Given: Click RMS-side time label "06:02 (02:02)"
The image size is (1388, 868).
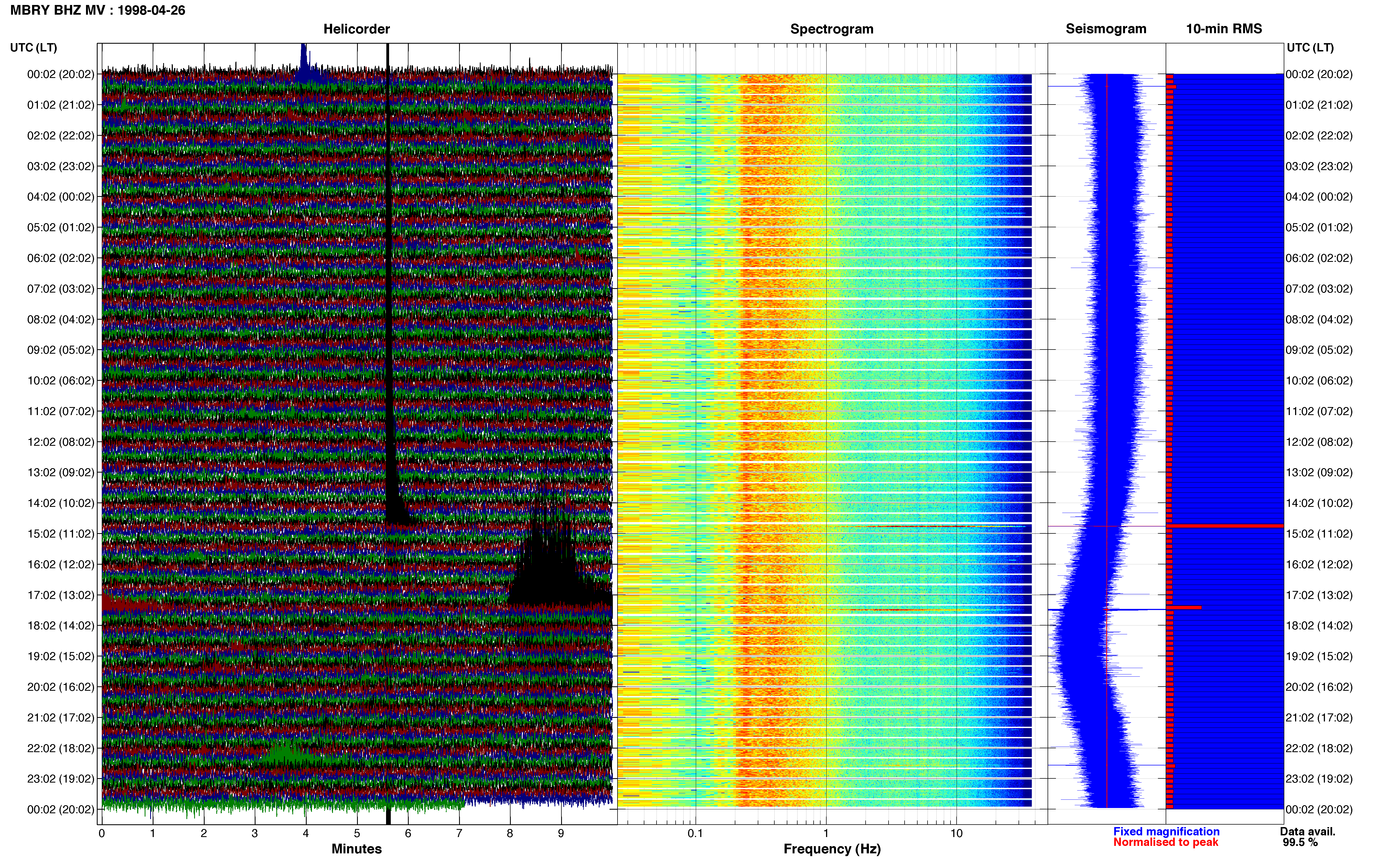Looking at the screenshot, I should coord(1319,258).
